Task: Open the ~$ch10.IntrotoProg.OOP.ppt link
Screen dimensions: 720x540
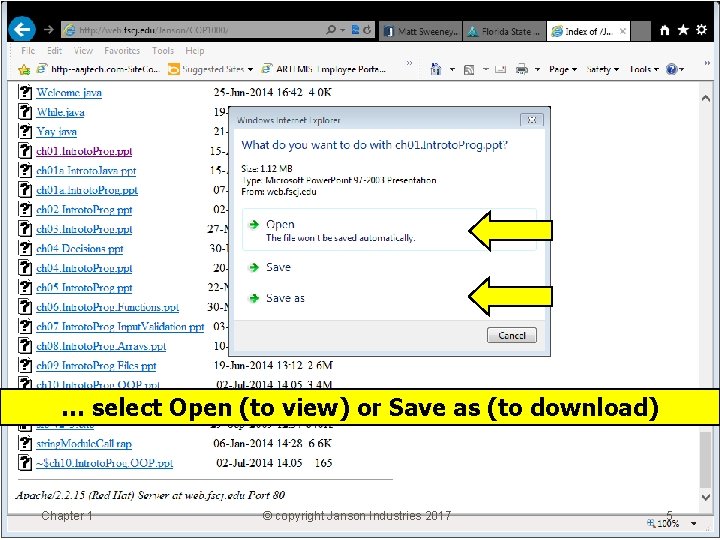Action: coord(105,463)
